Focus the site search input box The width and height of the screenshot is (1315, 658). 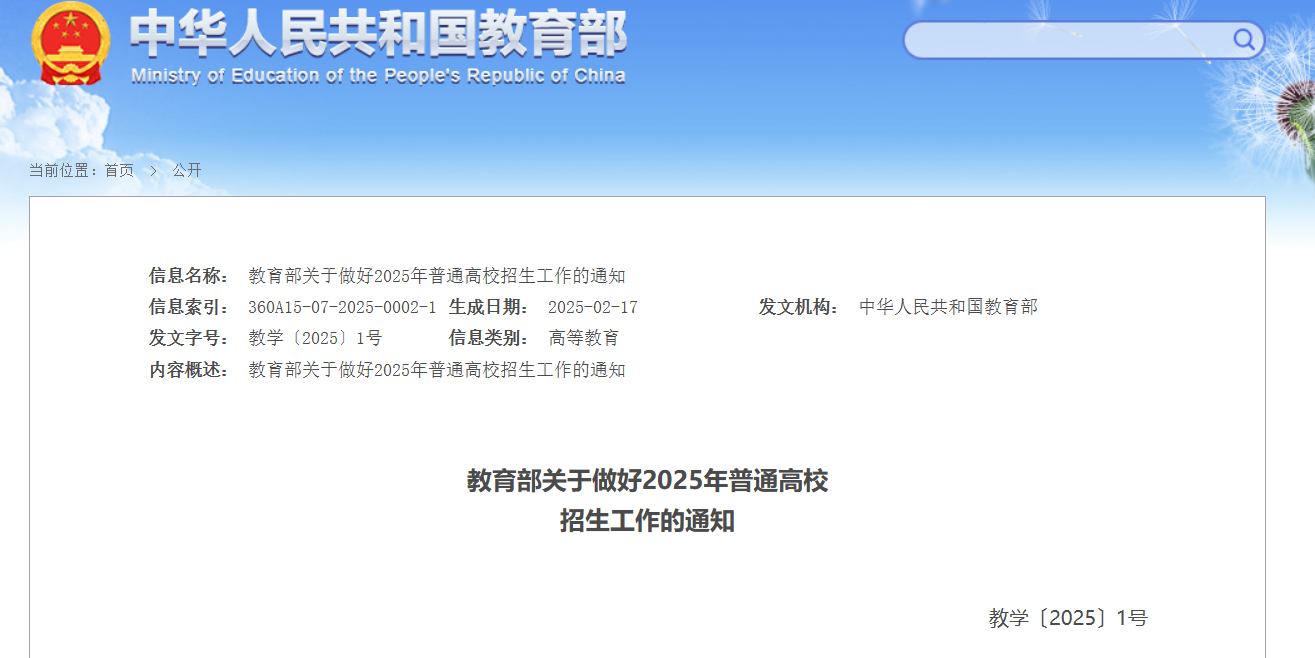point(1067,40)
